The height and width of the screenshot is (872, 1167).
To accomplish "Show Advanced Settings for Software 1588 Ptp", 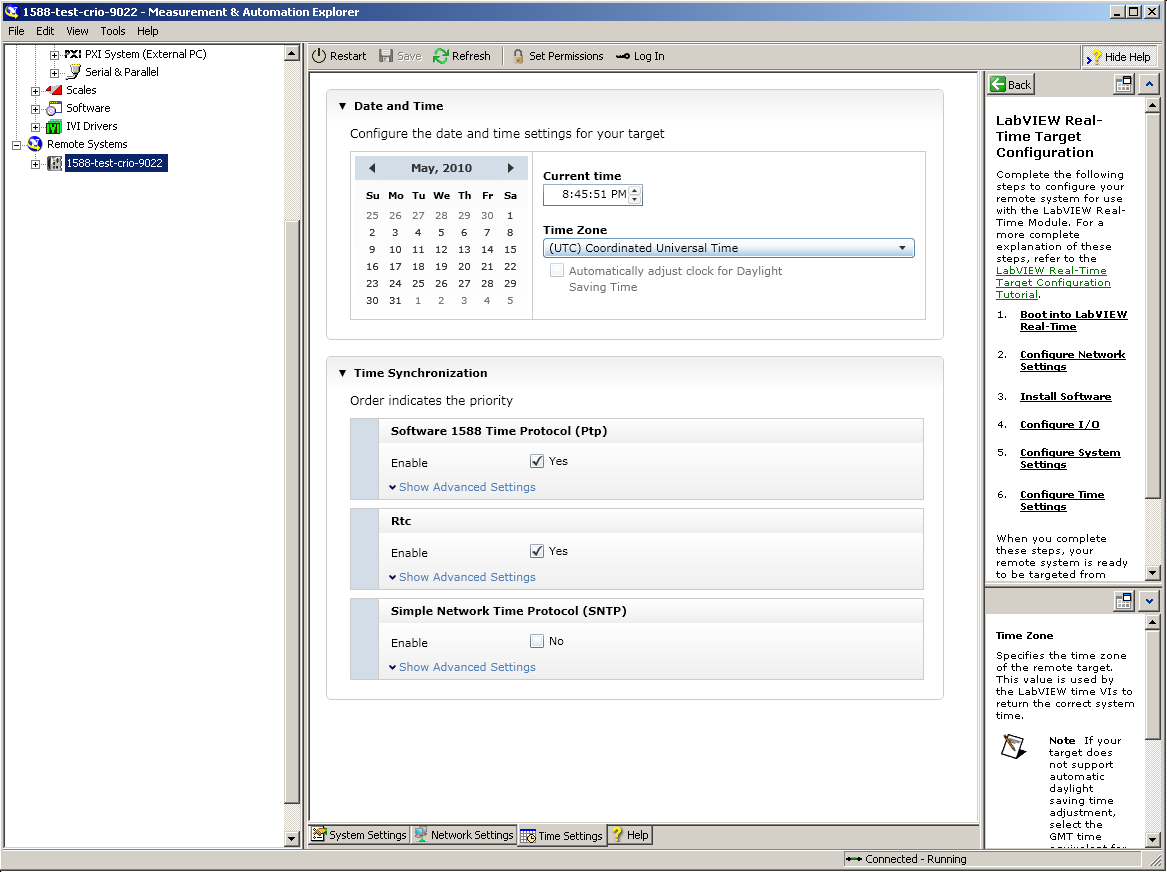I will pos(462,487).
